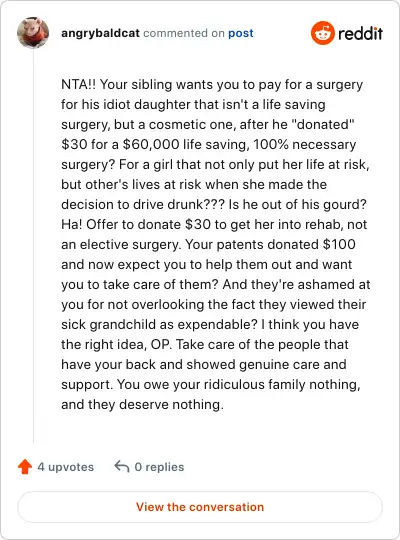Click the "elective surgery" phrase
This screenshot has width=400, height=540.
[130, 245]
